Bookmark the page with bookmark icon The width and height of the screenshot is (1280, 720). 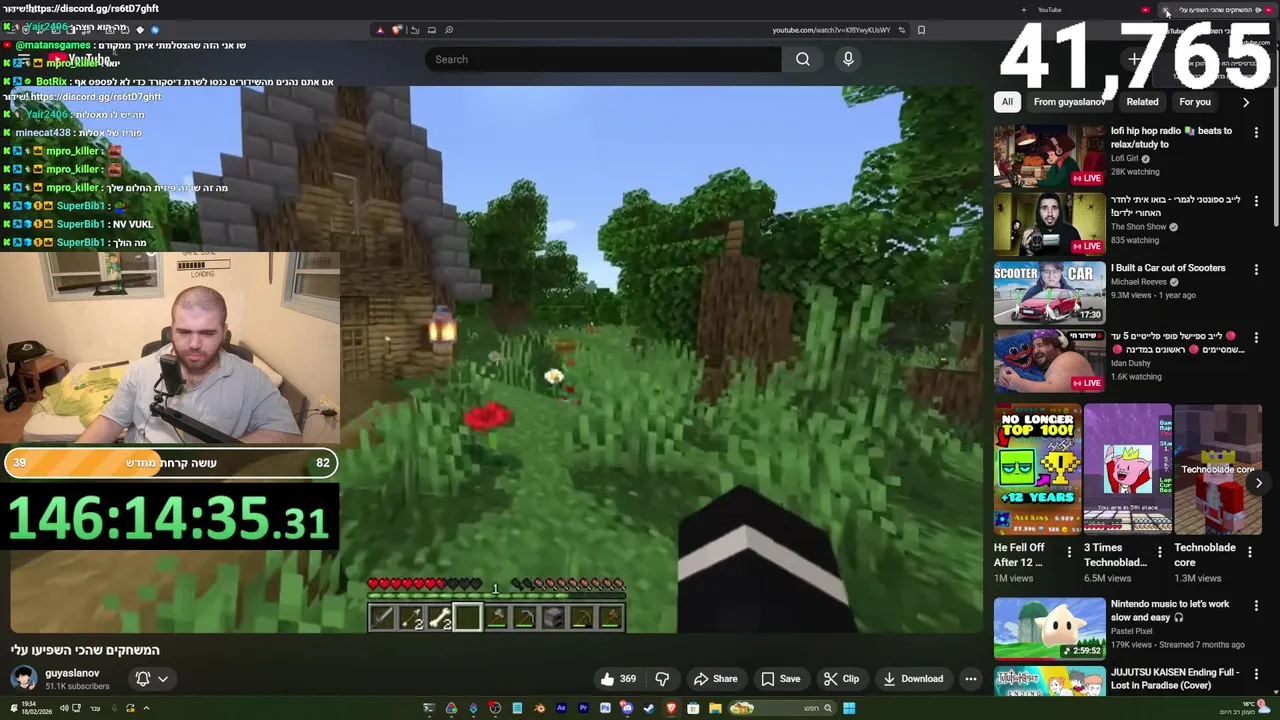point(921,30)
